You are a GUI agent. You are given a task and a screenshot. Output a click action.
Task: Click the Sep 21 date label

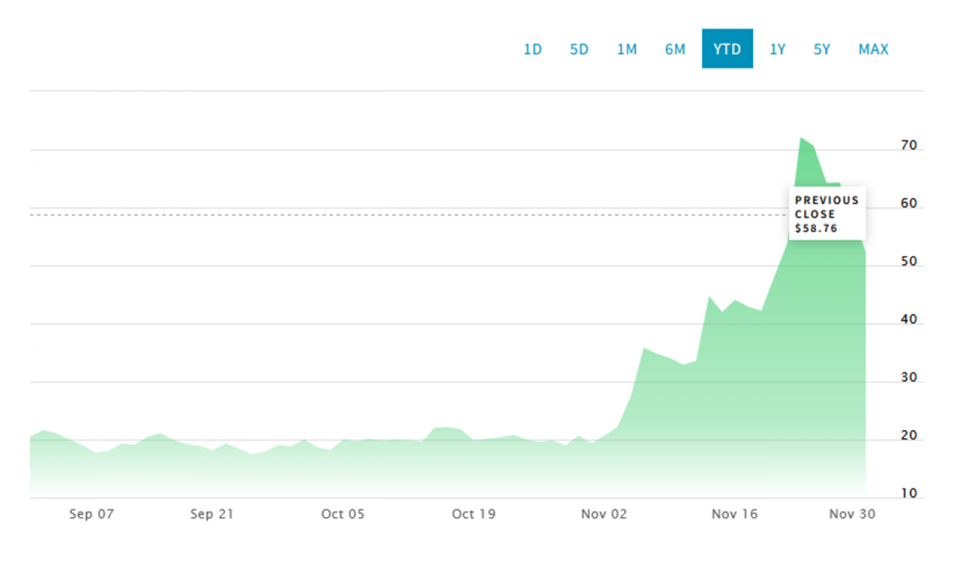click(211, 515)
